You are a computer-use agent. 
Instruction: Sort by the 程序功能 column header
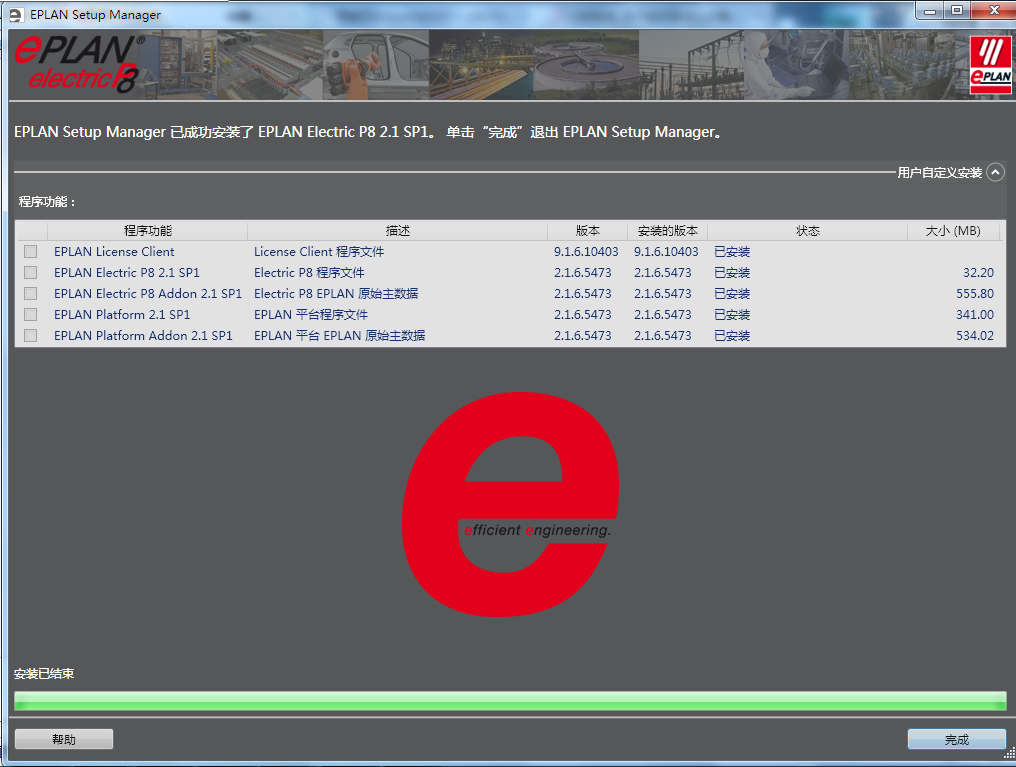point(147,231)
